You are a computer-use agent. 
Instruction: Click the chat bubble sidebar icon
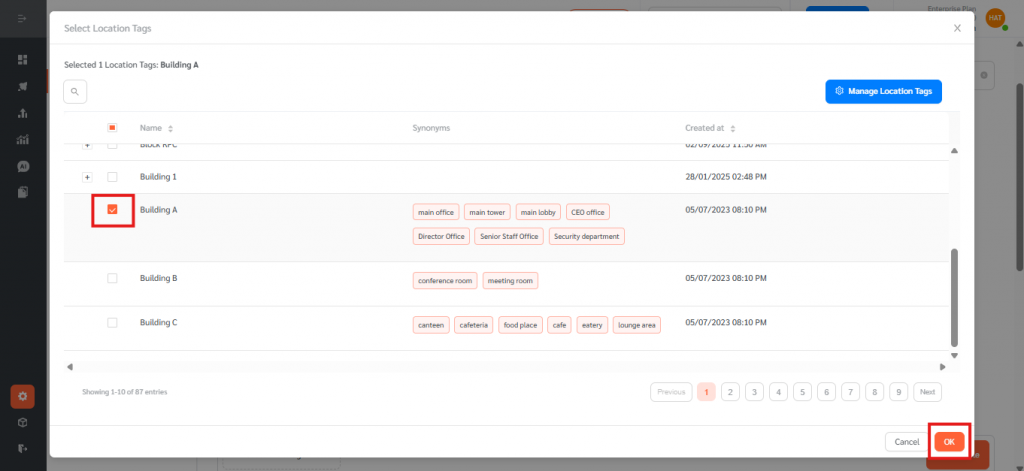[x=22, y=166]
